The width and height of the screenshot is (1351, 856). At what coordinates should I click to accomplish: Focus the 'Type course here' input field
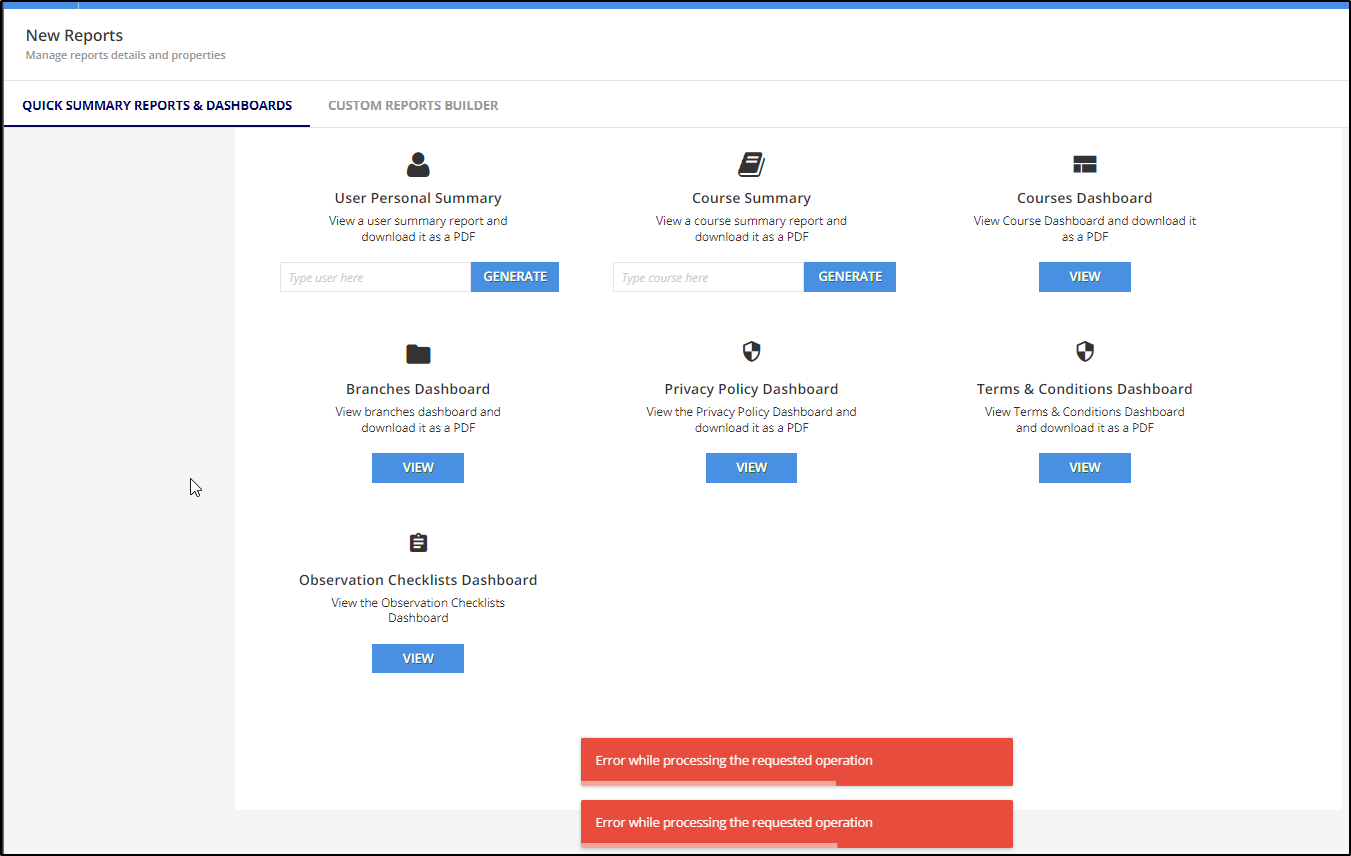point(708,277)
